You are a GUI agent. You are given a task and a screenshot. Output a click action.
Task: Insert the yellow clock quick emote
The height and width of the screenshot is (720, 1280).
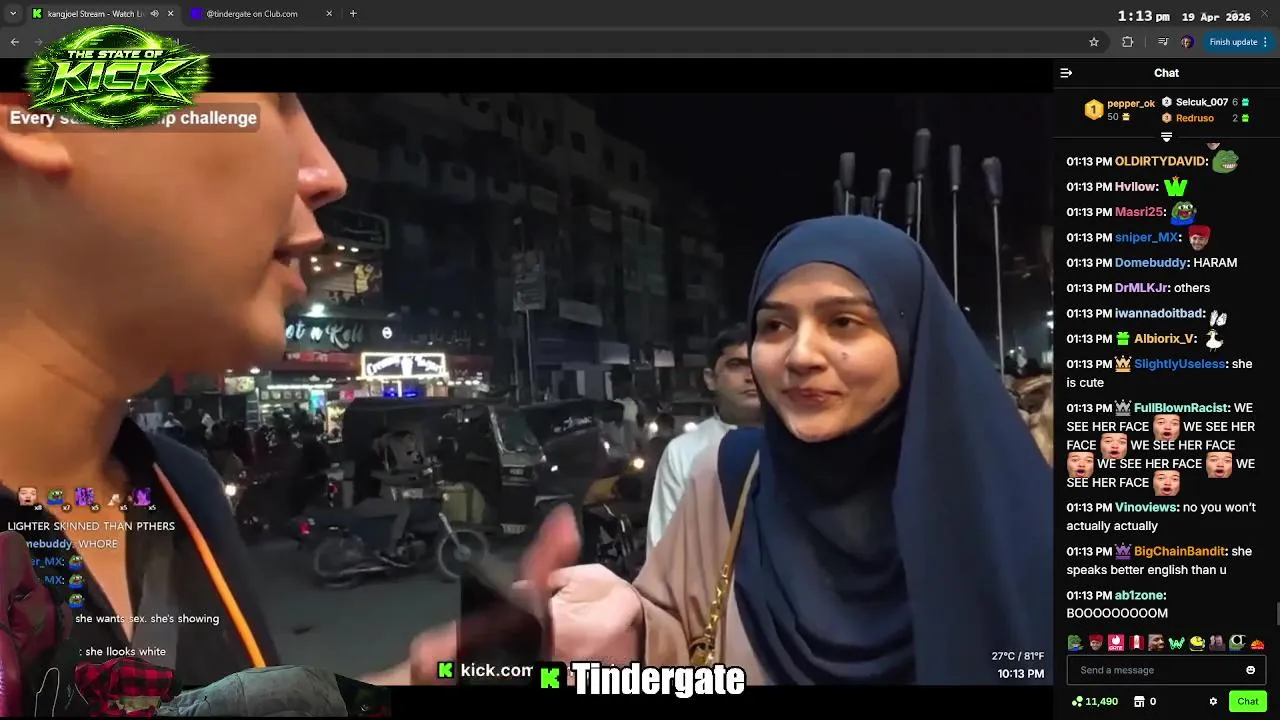tap(1197, 643)
